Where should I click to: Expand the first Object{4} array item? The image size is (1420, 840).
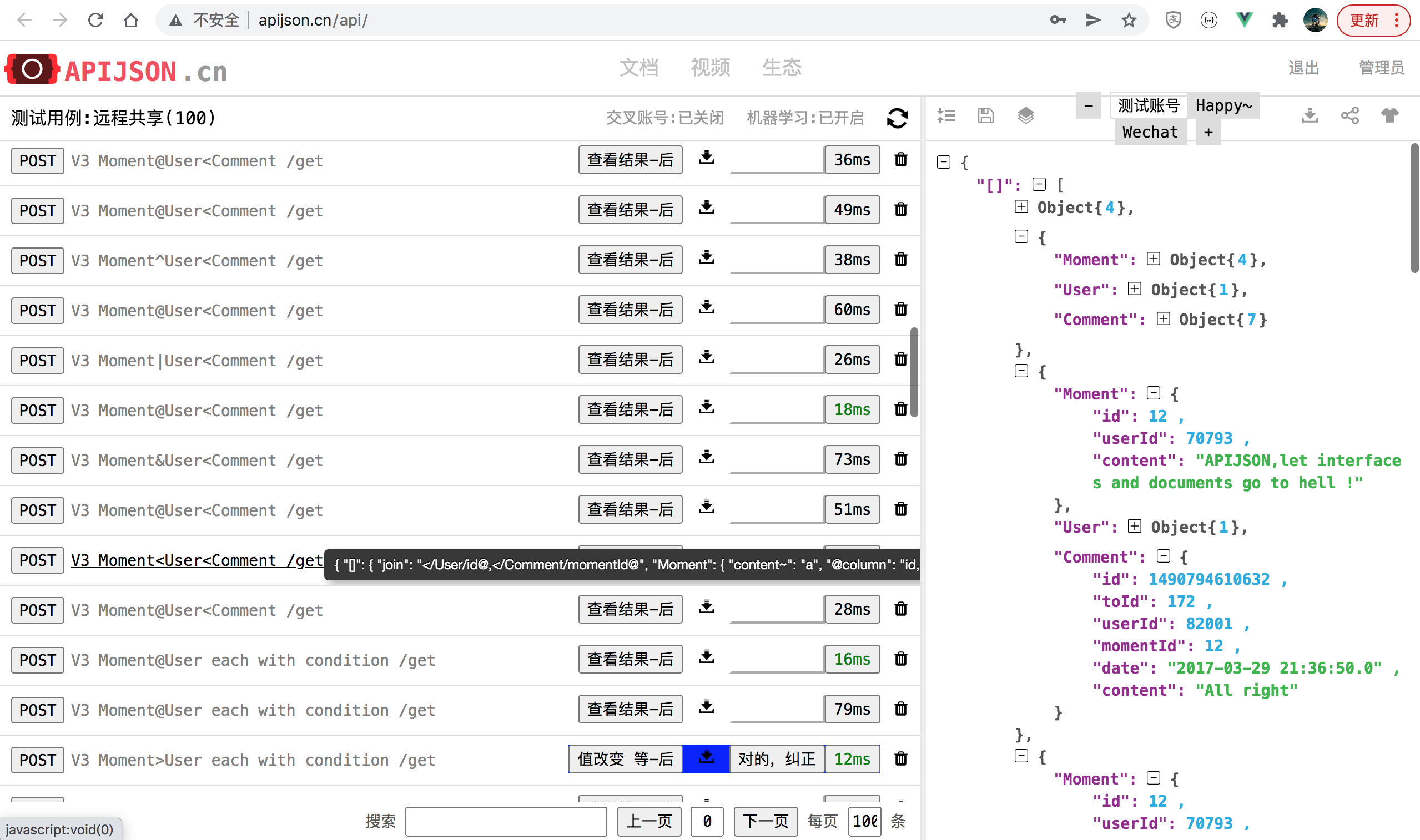pos(1021,206)
